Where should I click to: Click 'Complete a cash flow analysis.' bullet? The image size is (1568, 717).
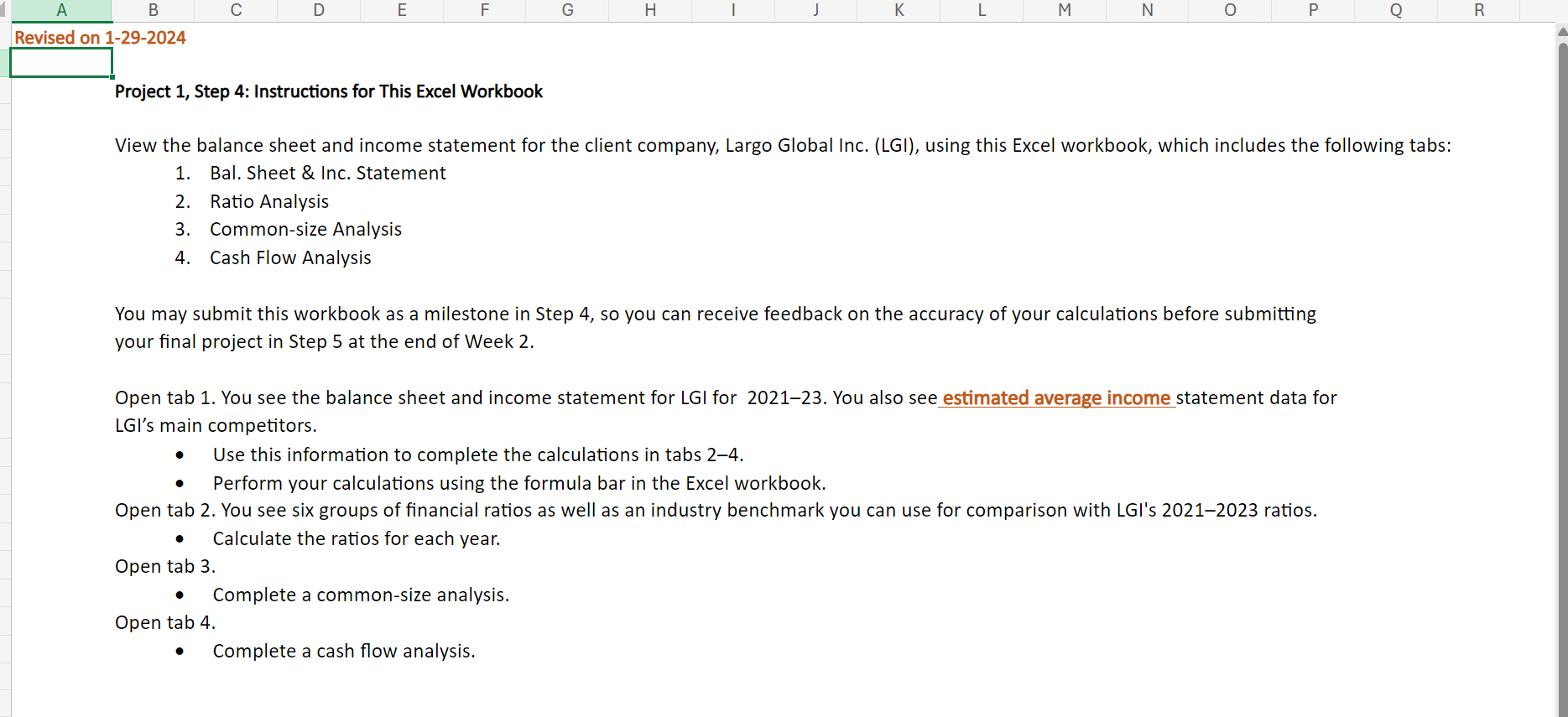pyautogui.click(x=344, y=651)
